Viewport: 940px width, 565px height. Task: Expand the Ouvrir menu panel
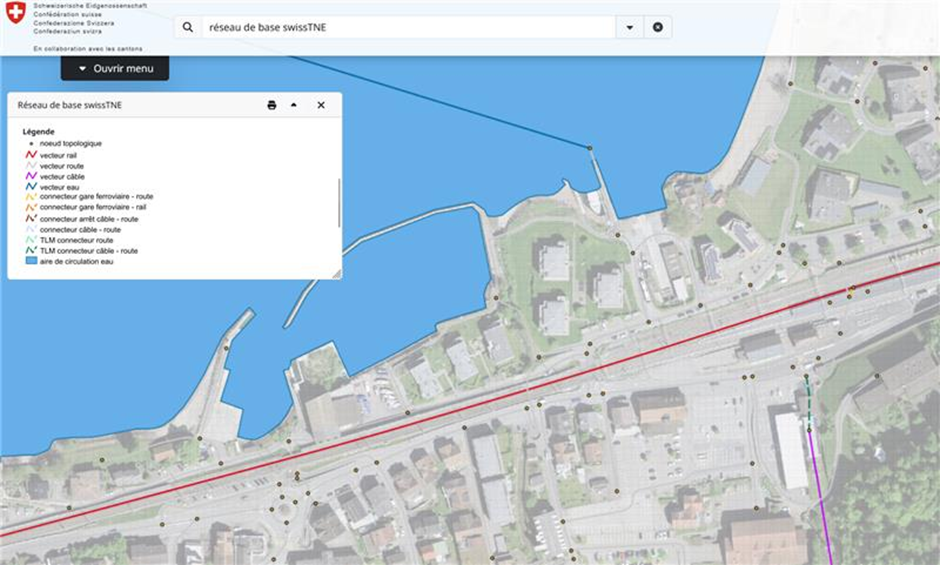115,69
